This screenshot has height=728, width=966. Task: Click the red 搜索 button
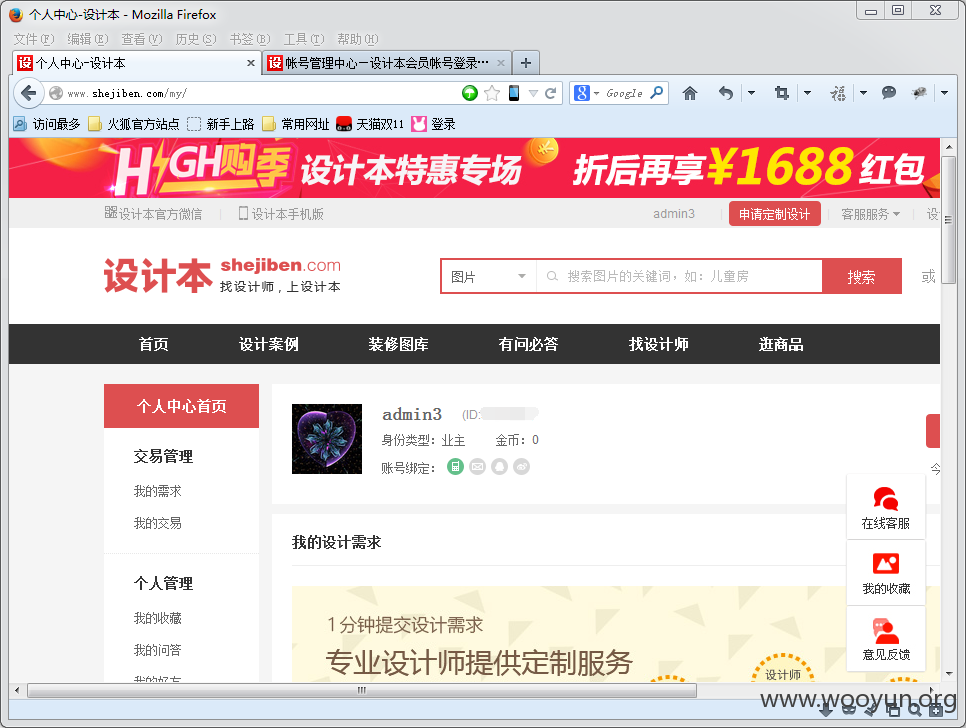(x=861, y=277)
